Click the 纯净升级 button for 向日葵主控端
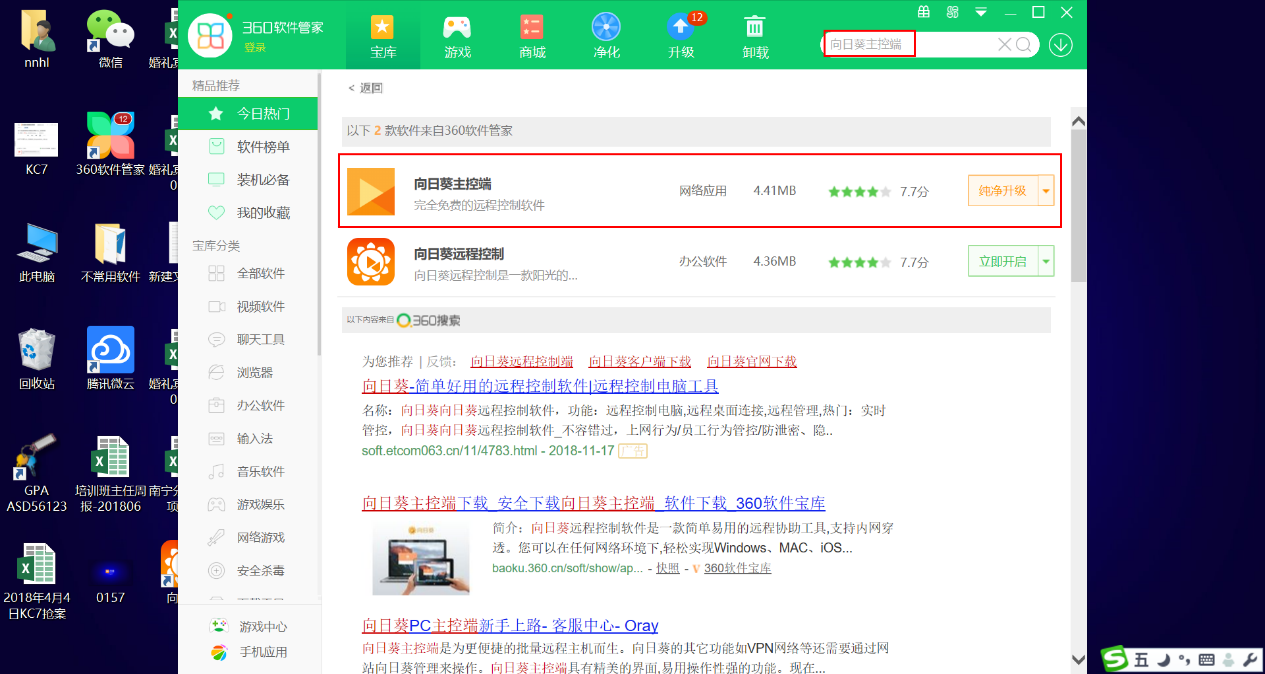Screen dimensions: 1265x674 1002,190
